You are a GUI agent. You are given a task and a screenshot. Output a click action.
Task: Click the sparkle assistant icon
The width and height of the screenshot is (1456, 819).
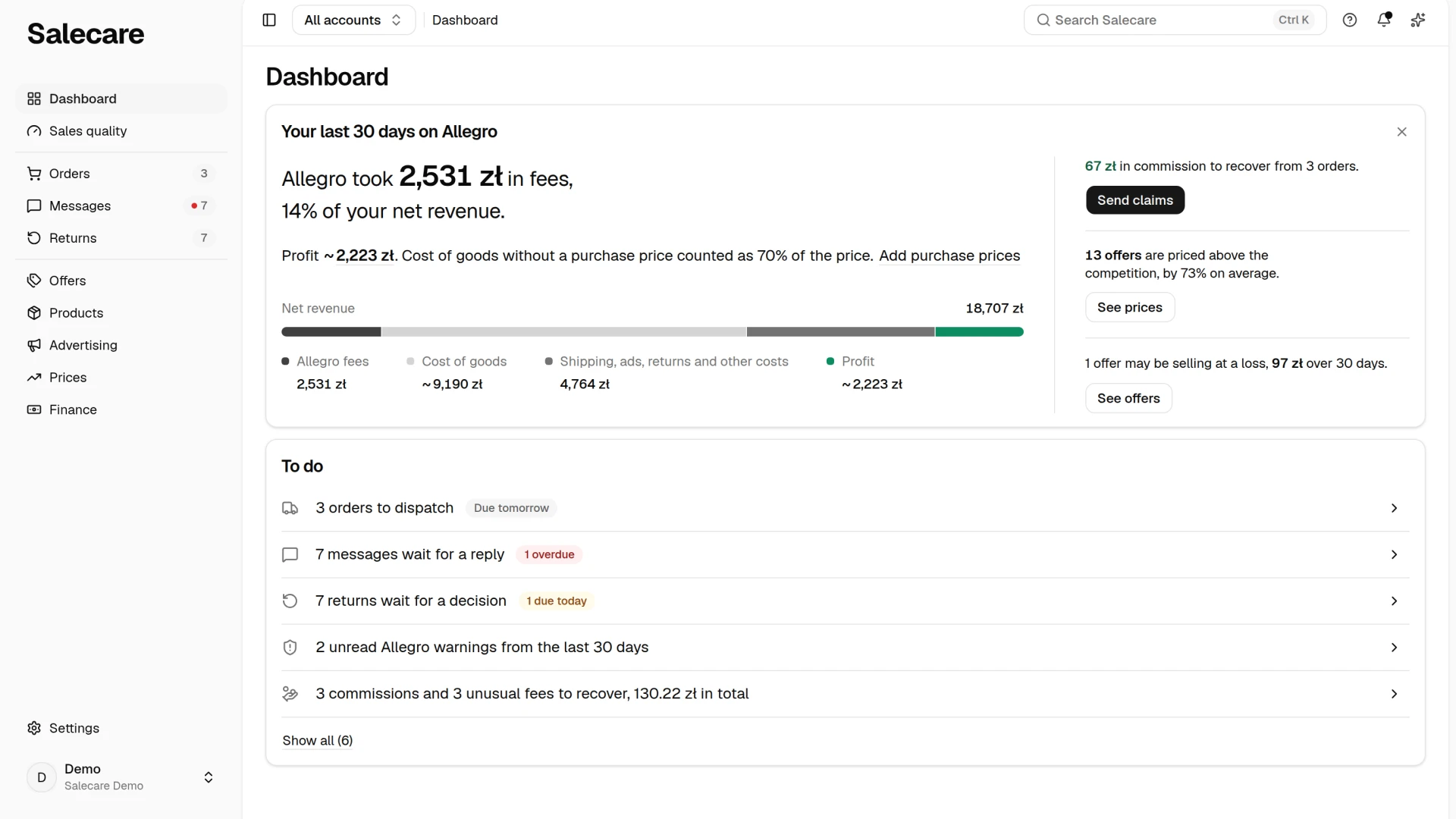point(1418,20)
